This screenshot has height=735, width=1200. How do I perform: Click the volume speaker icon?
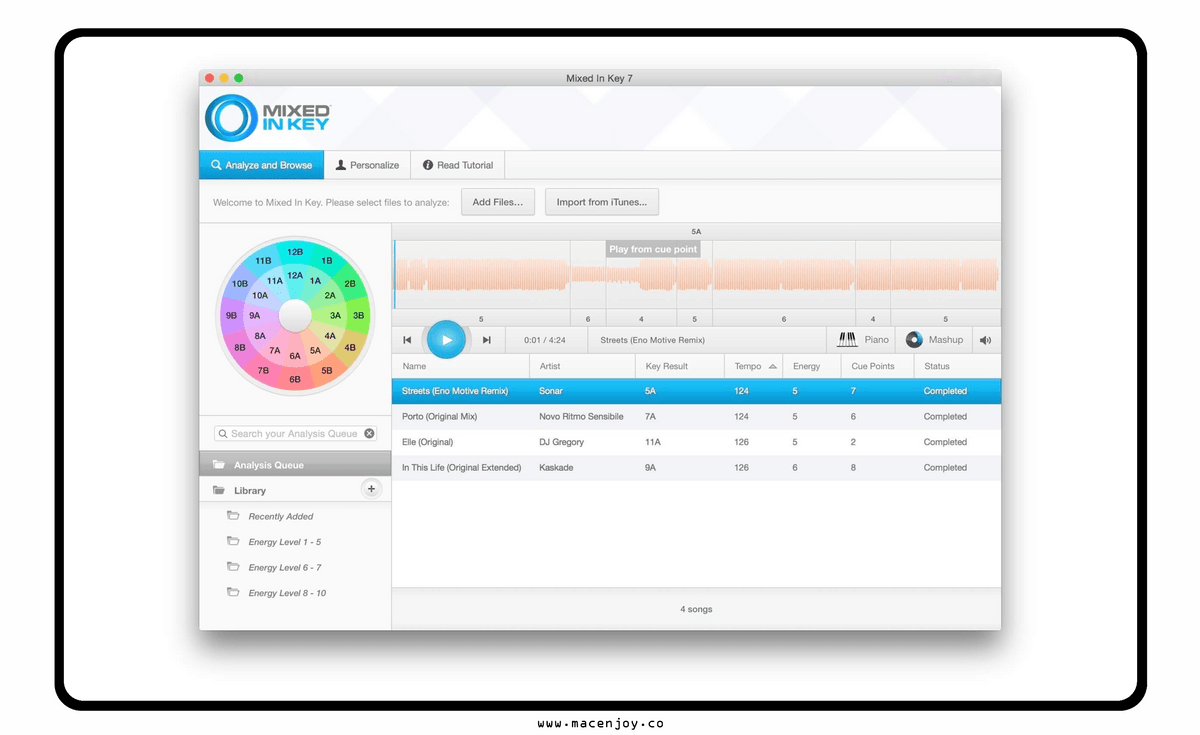tap(986, 340)
